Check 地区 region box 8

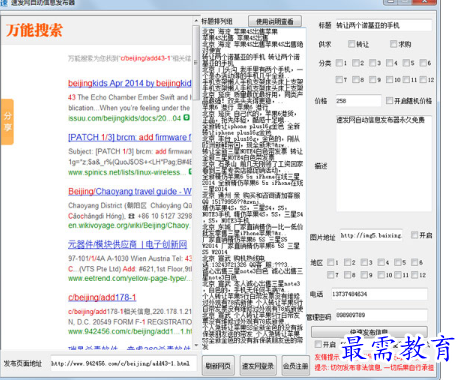point(348,275)
